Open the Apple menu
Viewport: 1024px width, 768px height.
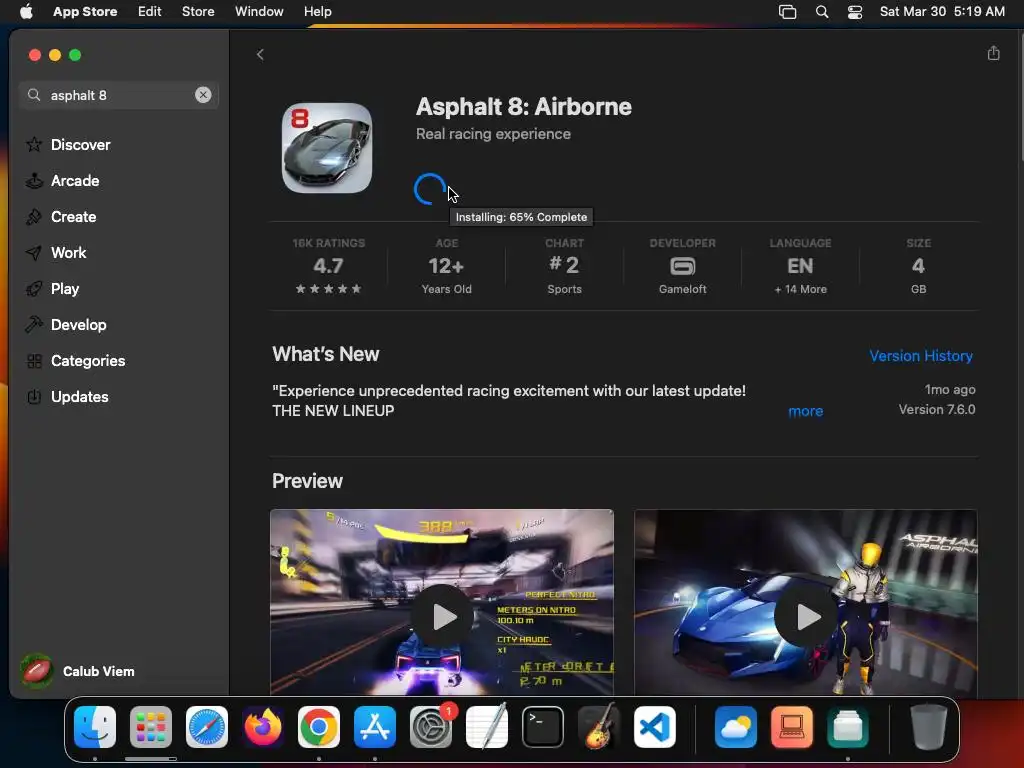pos(26,11)
